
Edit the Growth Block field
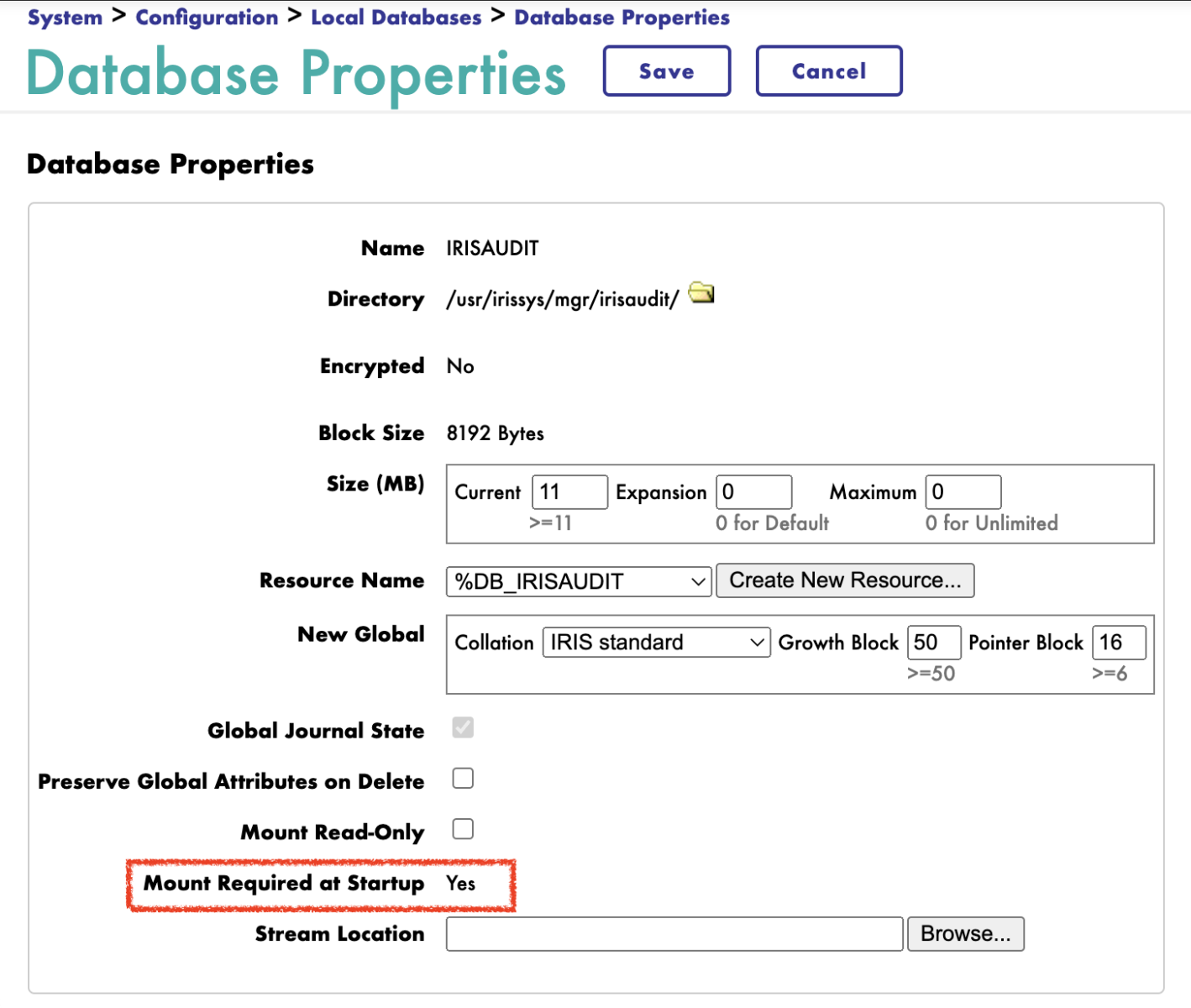tap(934, 643)
